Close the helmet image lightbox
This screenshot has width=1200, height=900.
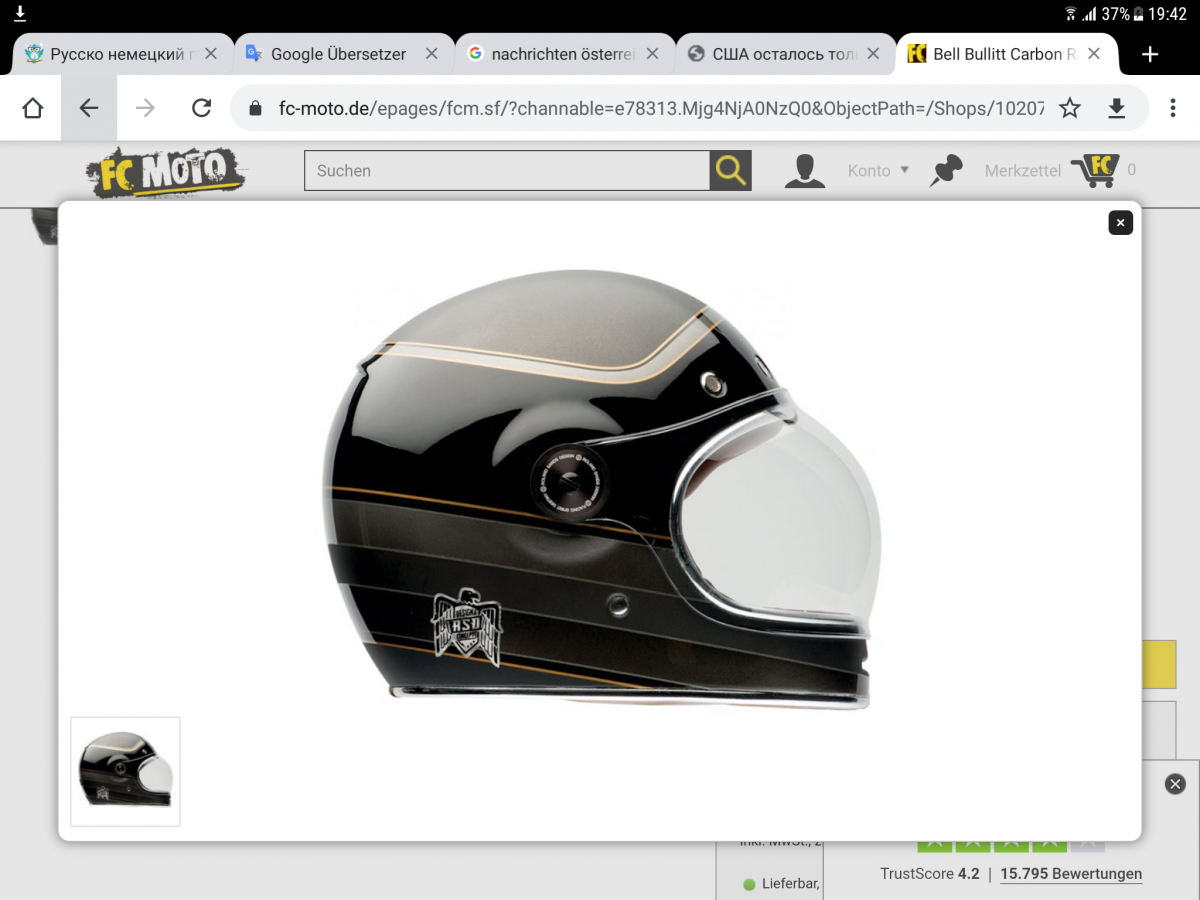click(1120, 223)
